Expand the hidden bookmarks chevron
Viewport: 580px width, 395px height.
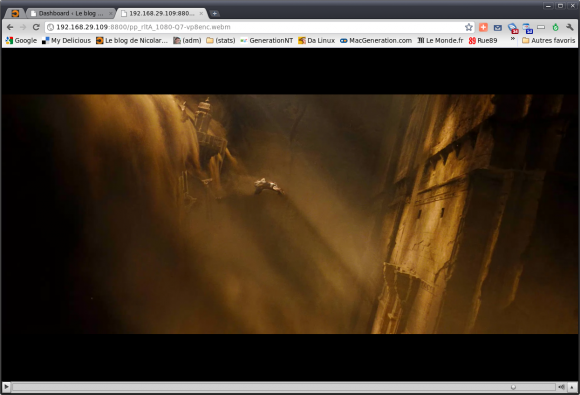[x=513, y=38]
